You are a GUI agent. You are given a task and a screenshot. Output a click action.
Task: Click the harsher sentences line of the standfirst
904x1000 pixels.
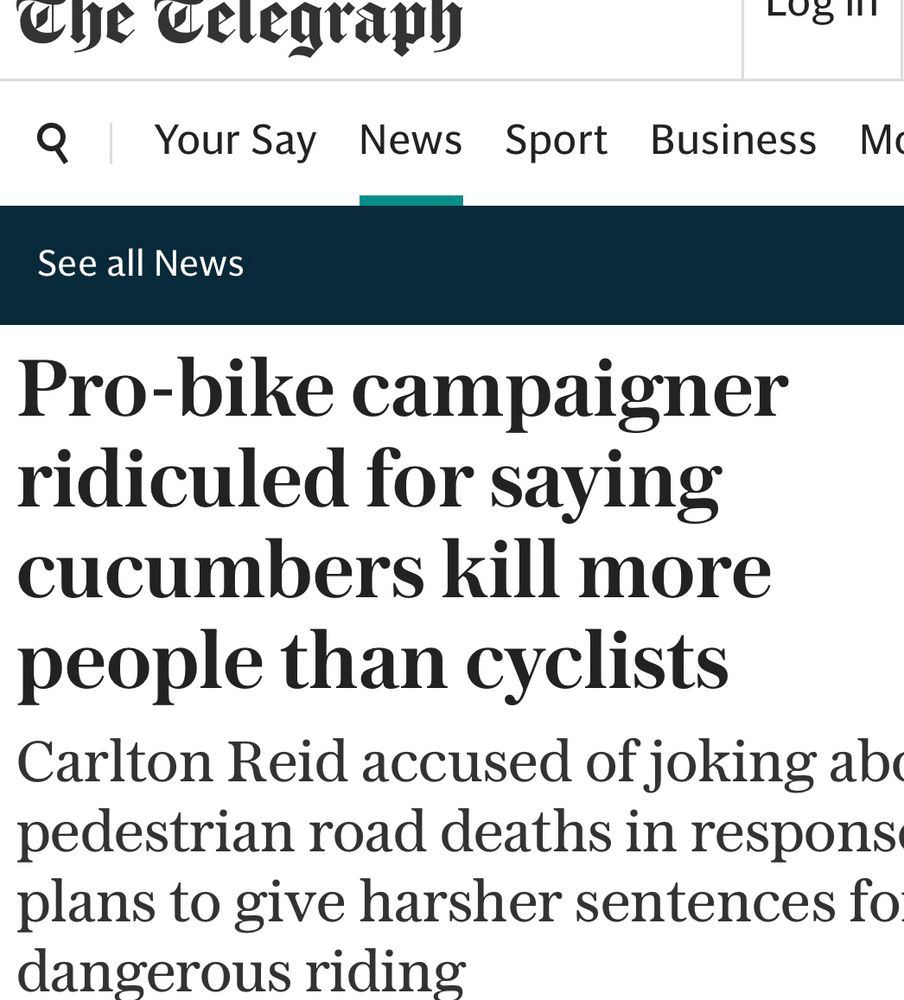[461, 902]
